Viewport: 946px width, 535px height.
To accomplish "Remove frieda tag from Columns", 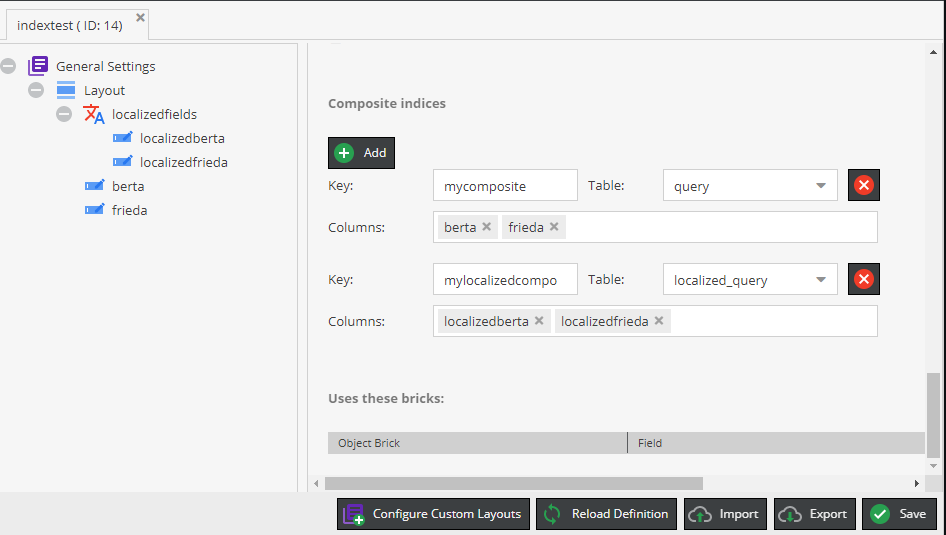I will [x=554, y=227].
